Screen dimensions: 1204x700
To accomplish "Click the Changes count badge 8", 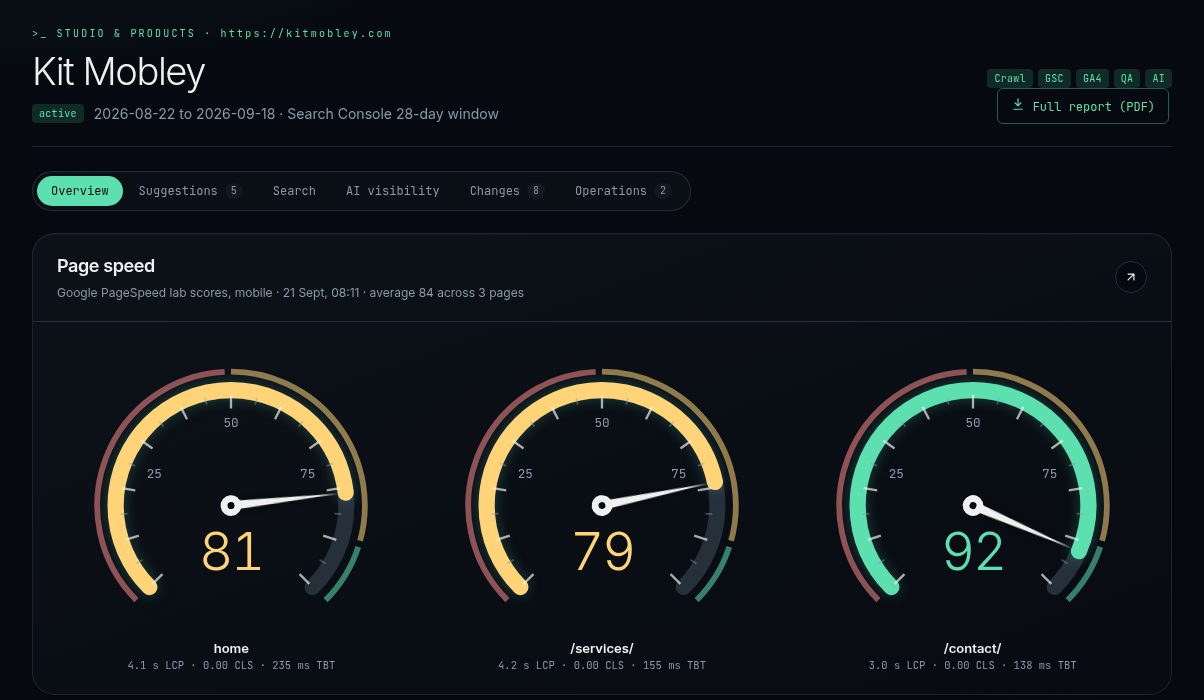I will tap(536, 191).
